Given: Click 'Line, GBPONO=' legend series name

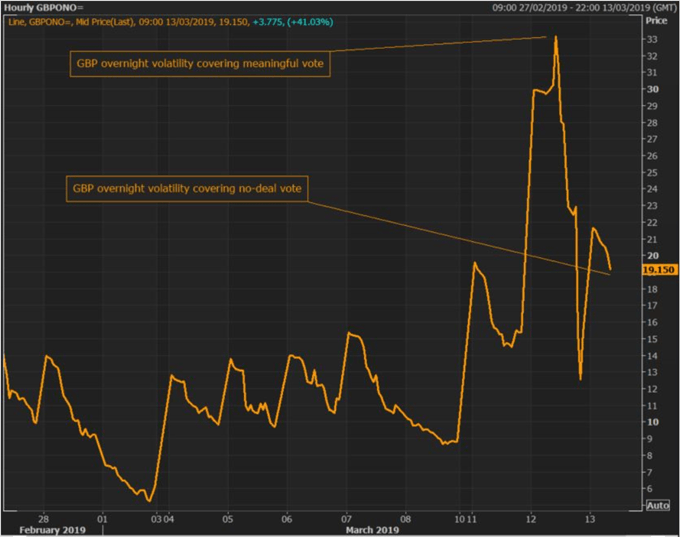Looking at the screenshot, I should [40, 22].
